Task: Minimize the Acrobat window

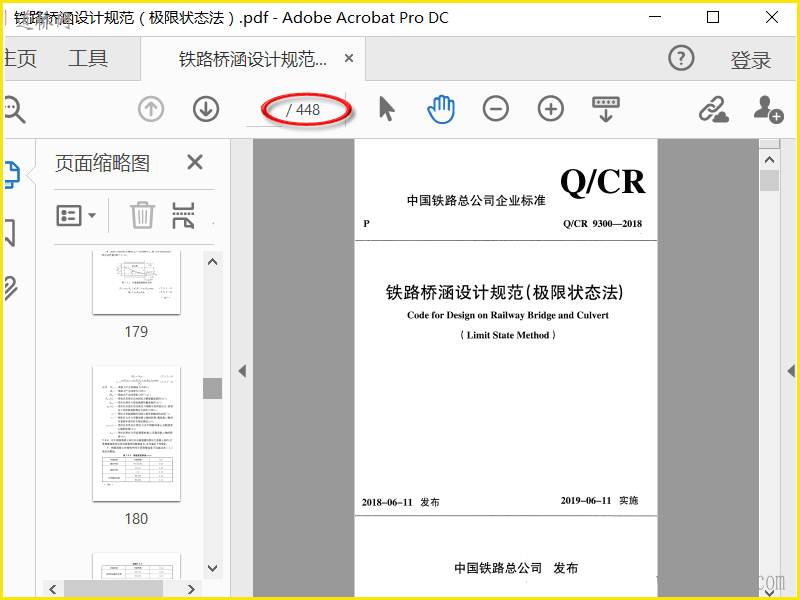Action: point(655,17)
